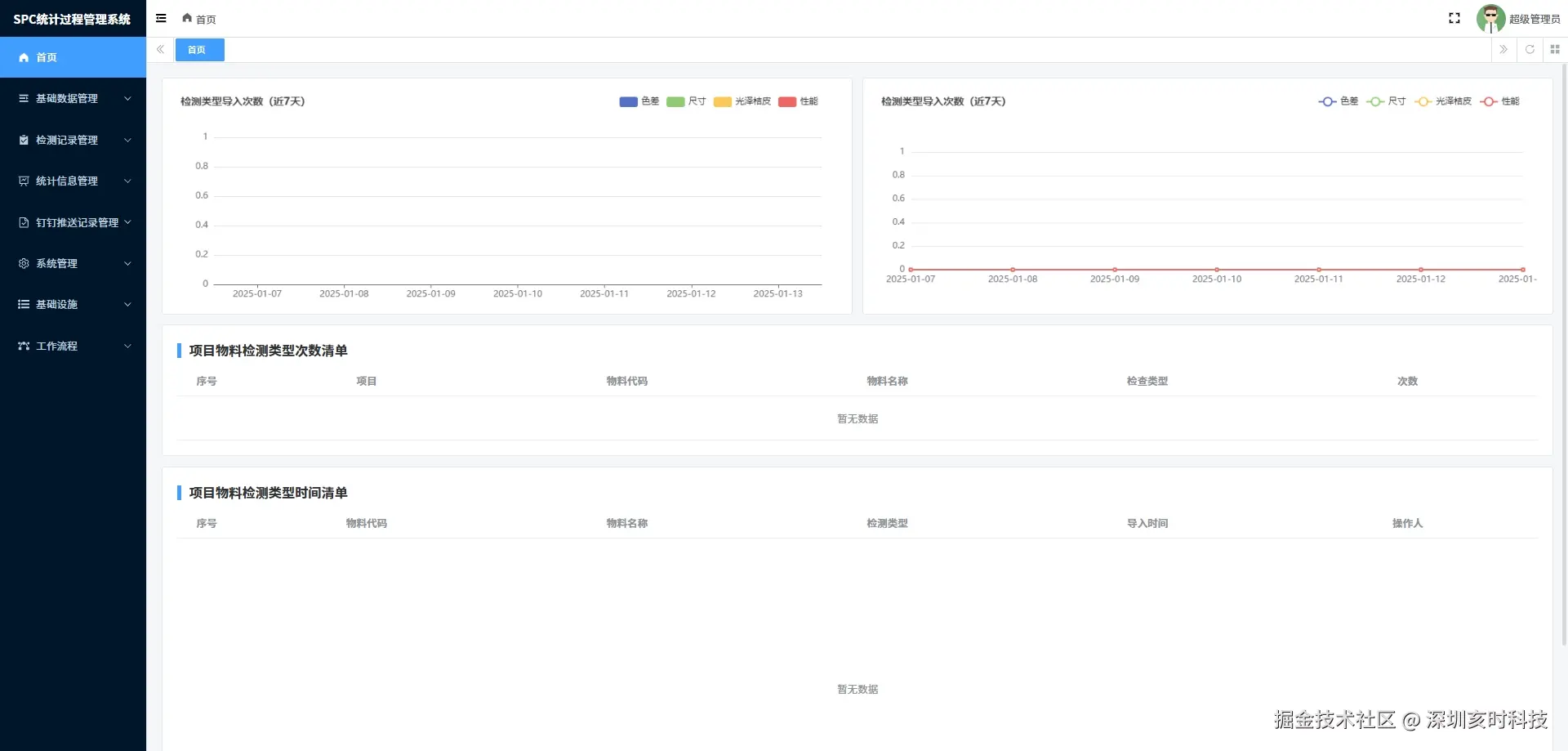Click the home icon in breadcrumb
Screen dimensions: 1568x751
[187, 18]
